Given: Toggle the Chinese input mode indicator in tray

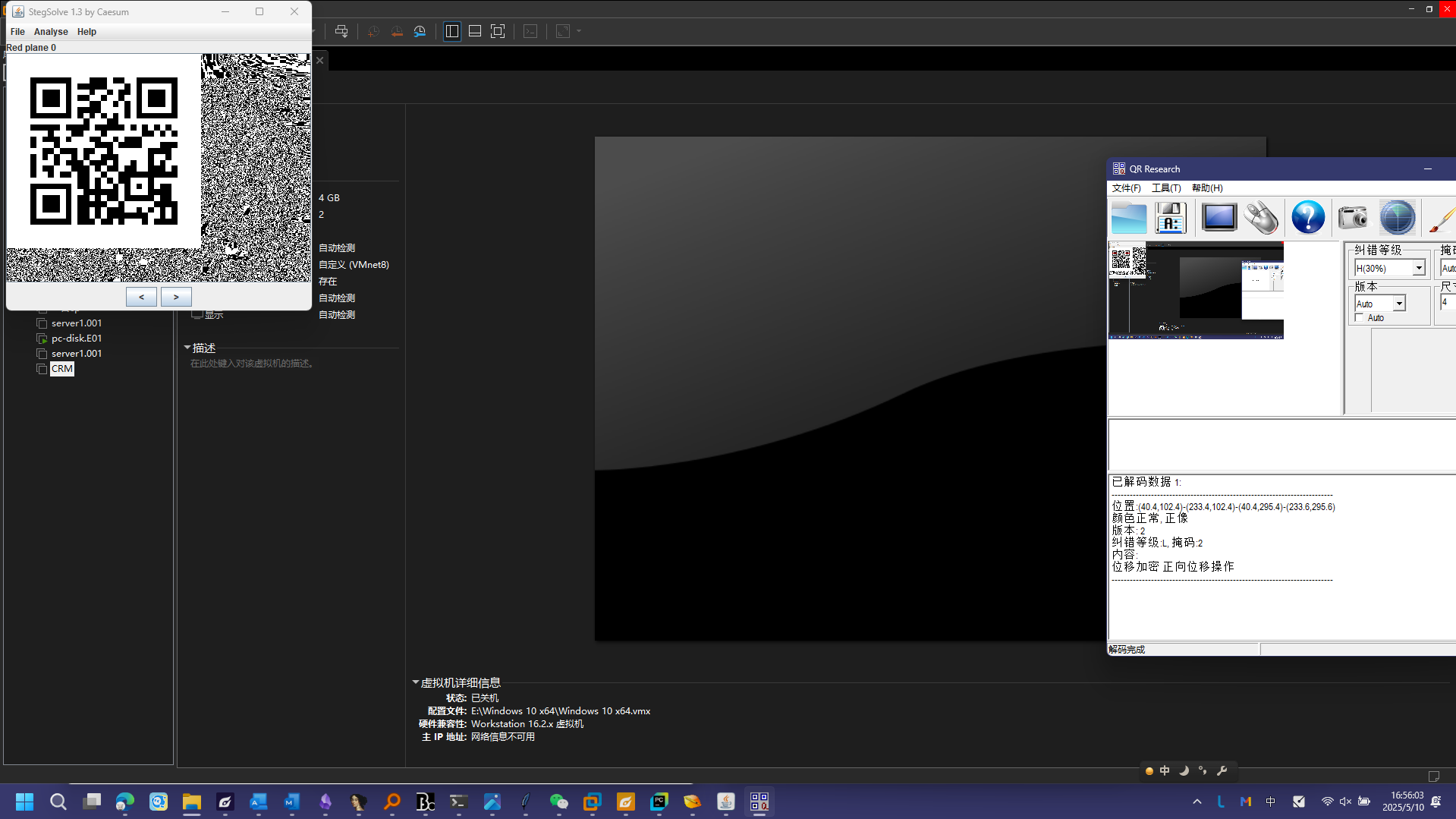Looking at the screenshot, I should (x=1270, y=802).
